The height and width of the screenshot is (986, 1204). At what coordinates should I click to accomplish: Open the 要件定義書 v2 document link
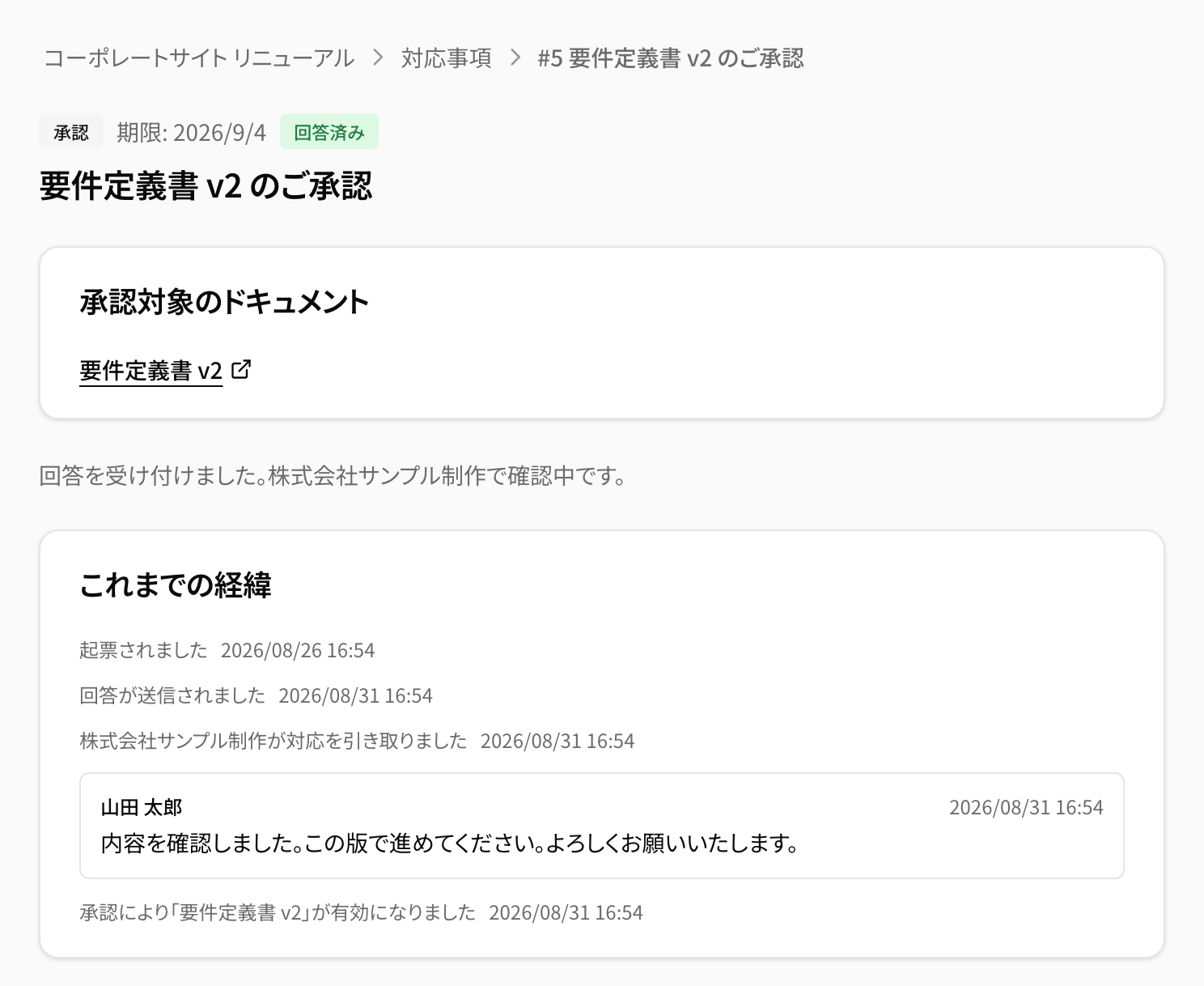pyautogui.click(x=150, y=371)
